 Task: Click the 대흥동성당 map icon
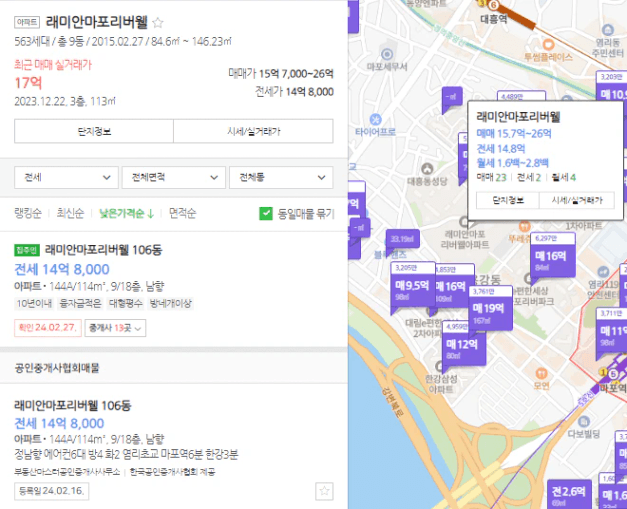pos(427,168)
